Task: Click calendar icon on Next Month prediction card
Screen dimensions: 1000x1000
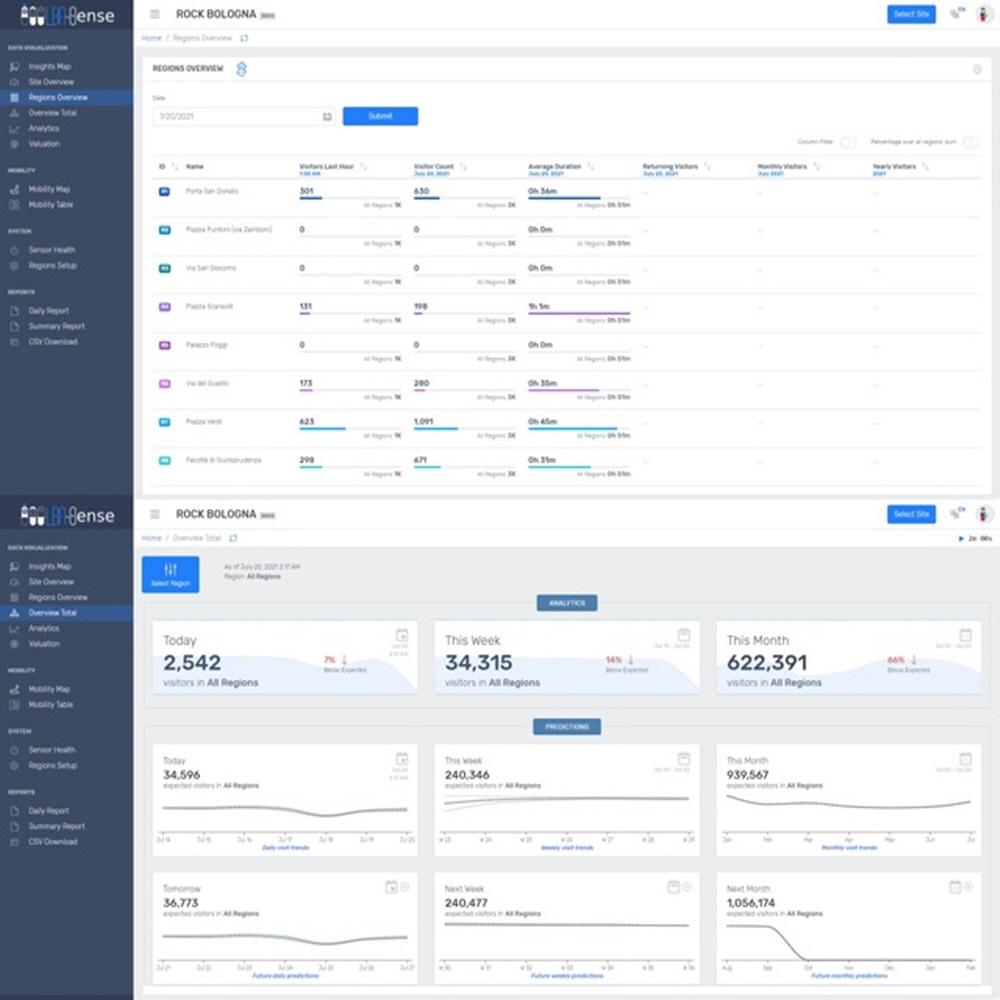Action: (955, 887)
